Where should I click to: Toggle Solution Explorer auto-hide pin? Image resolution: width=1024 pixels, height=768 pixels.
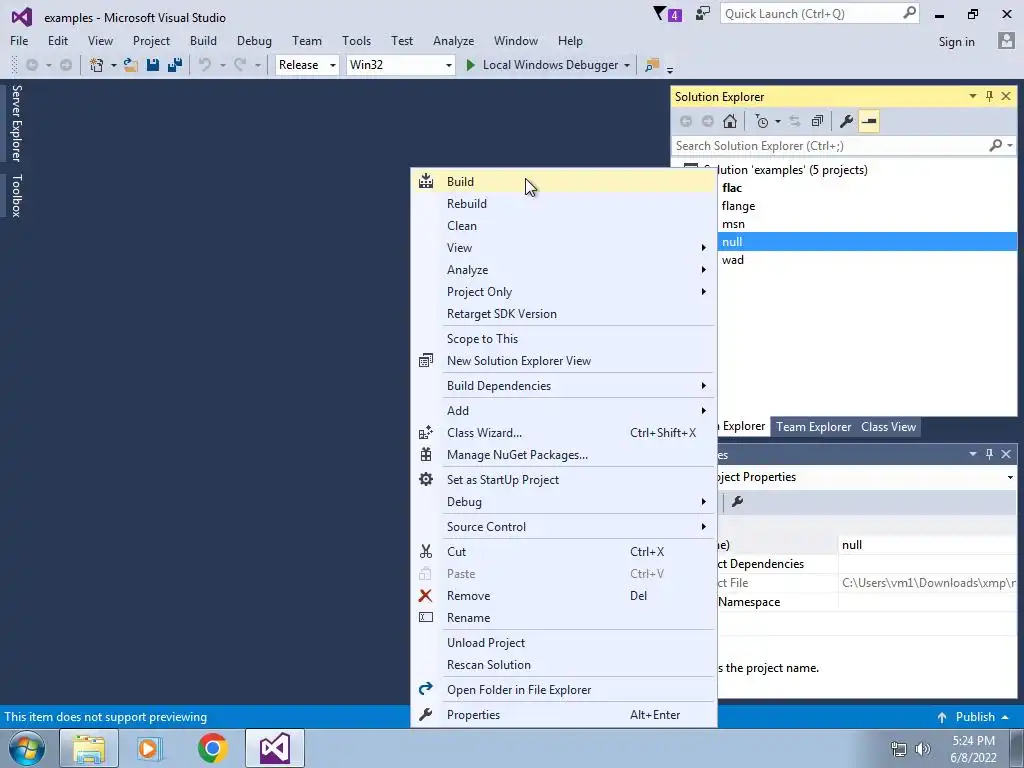pyautogui.click(x=989, y=97)
